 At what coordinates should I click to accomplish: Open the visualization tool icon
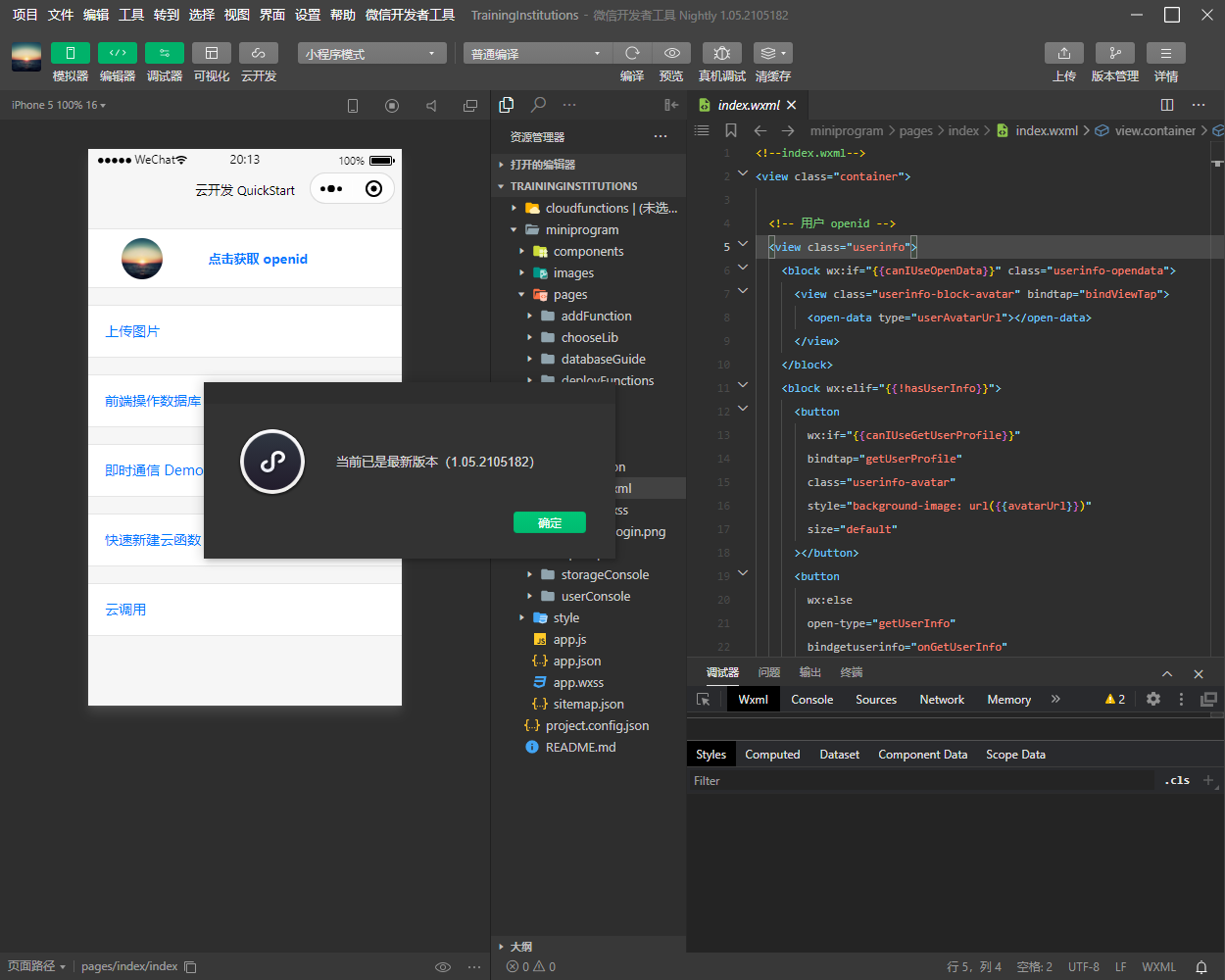point(211,53)
